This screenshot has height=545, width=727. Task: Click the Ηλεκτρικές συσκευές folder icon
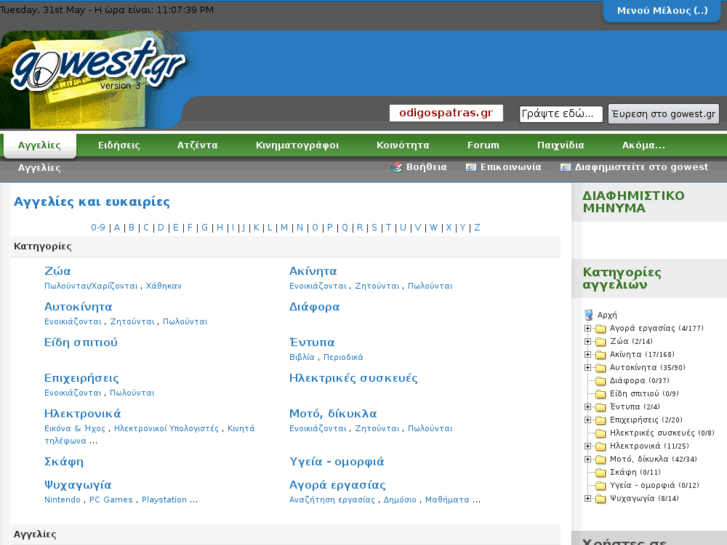coord(600,433)
